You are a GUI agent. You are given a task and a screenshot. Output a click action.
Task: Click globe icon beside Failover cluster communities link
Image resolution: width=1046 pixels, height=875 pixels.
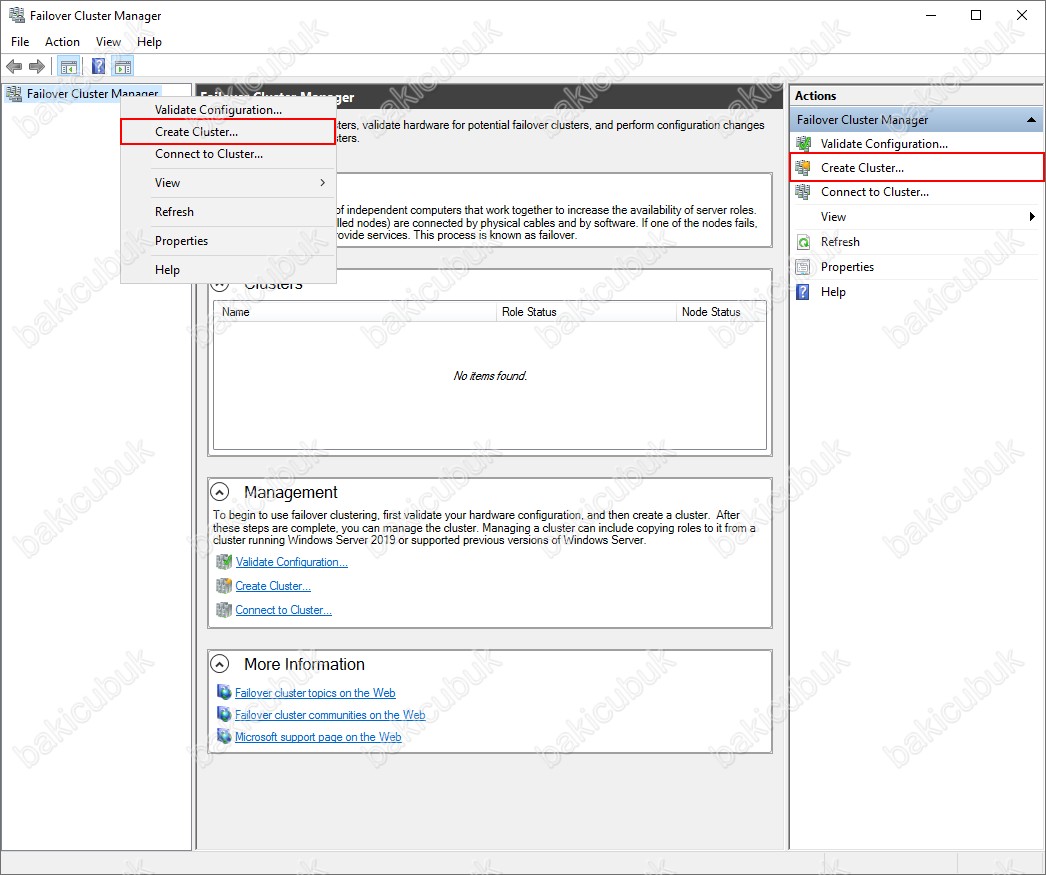coord(224,714)
